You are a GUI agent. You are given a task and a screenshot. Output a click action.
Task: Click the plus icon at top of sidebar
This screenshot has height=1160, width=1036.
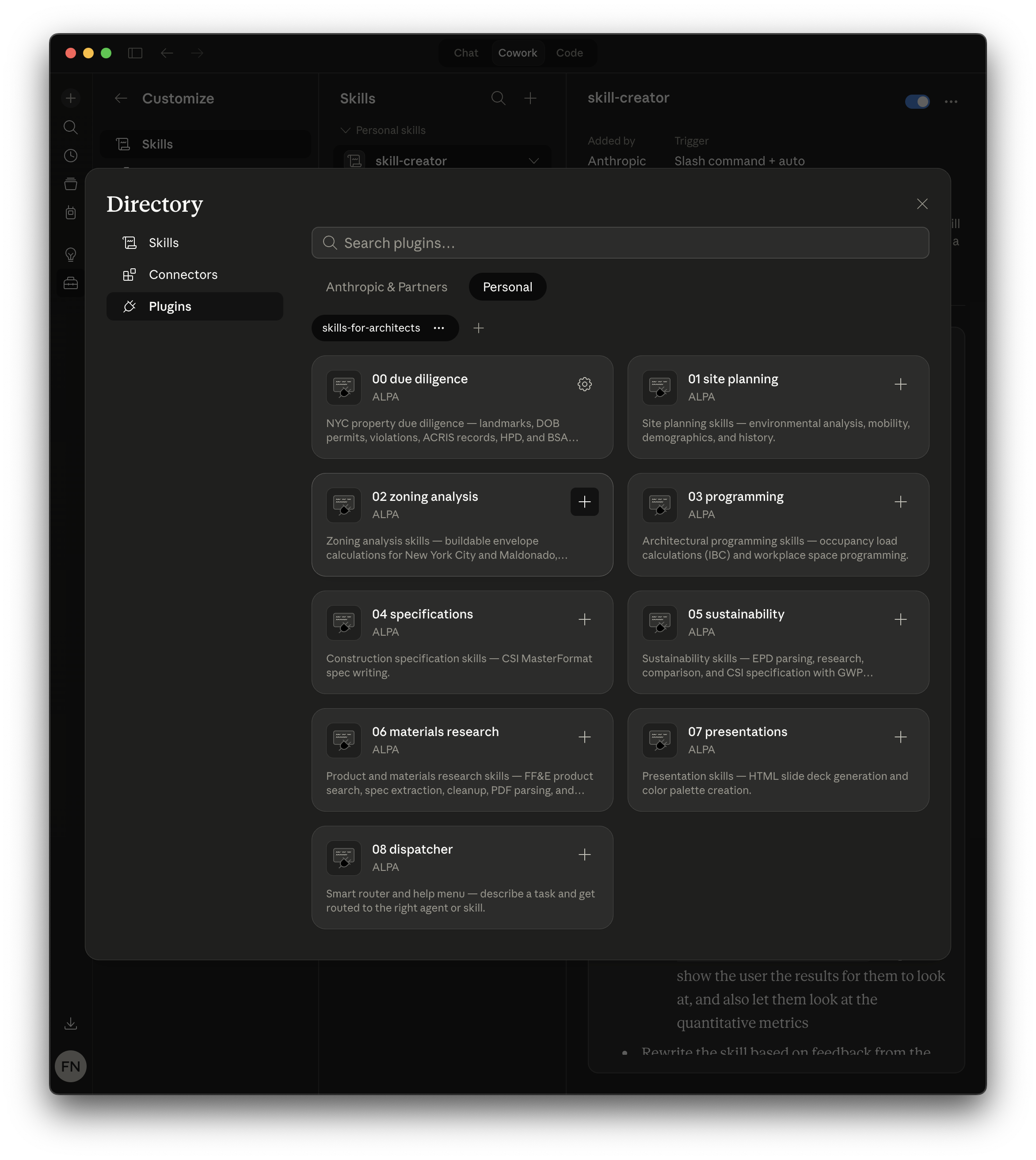click(x=71, y=97)
